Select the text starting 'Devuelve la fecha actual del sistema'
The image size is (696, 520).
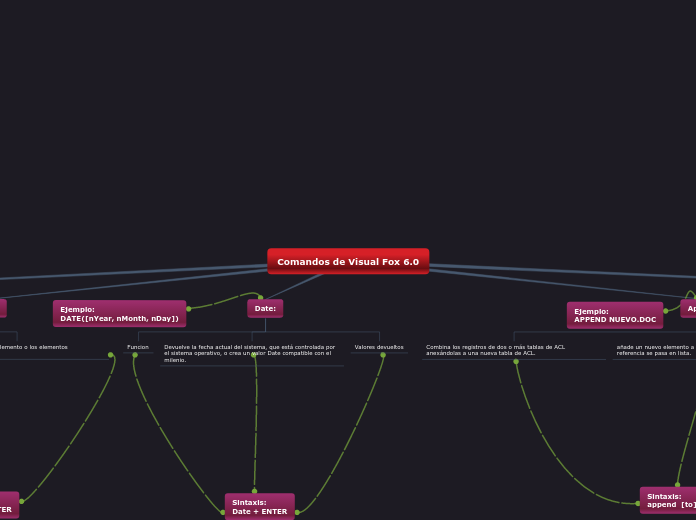(249, 353)
